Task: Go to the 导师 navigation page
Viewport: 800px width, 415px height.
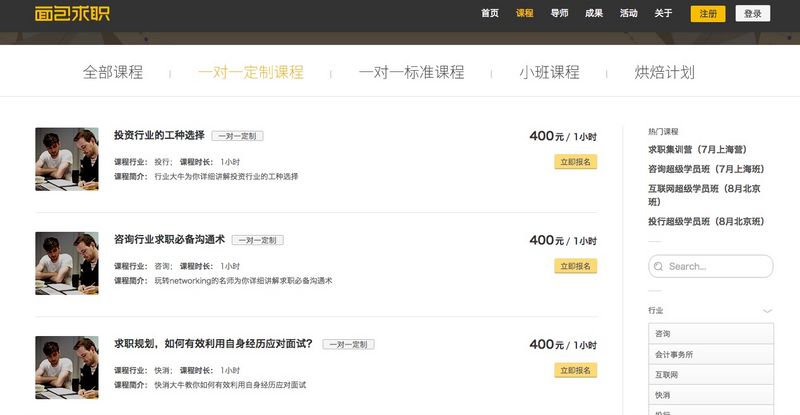Action: coord(559,14)
